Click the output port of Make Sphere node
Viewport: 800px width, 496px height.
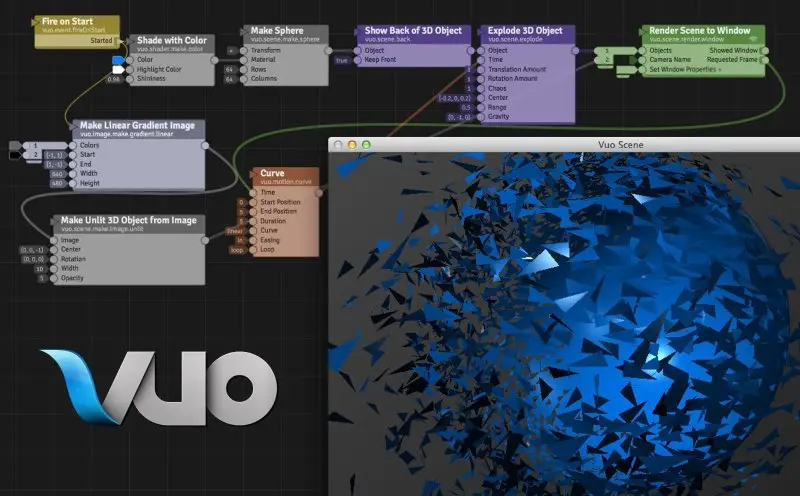pyautogui.click(x=328, y=51)
